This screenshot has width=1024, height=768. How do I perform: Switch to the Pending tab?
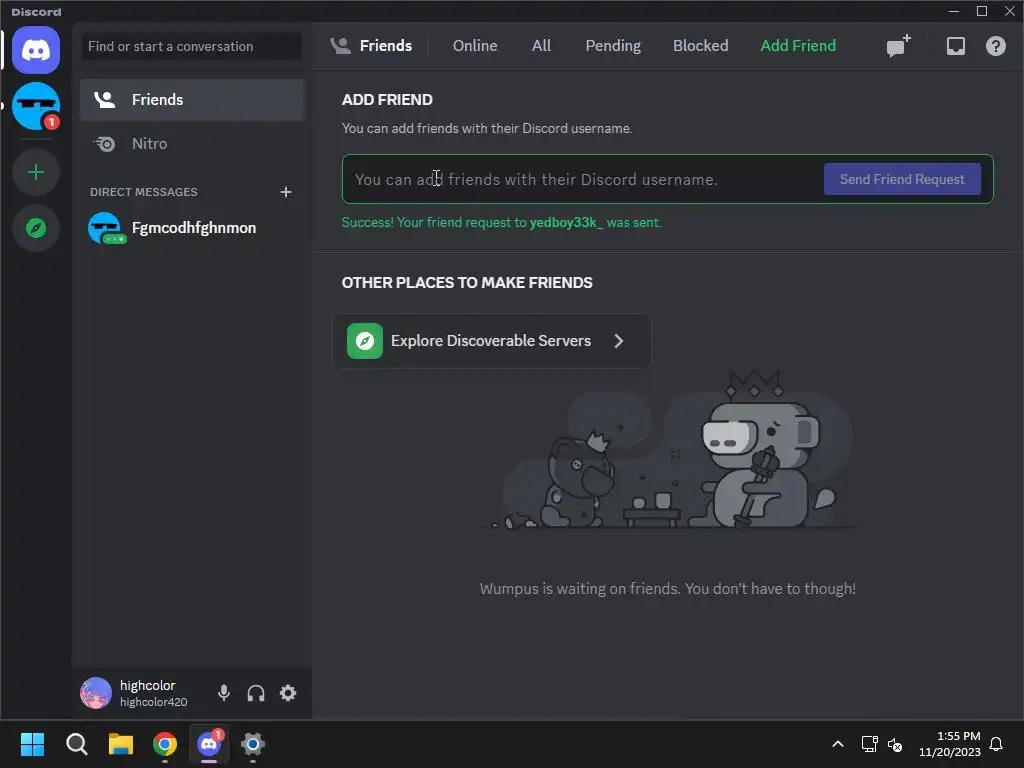pyautogui.click(x=613, y=46)
